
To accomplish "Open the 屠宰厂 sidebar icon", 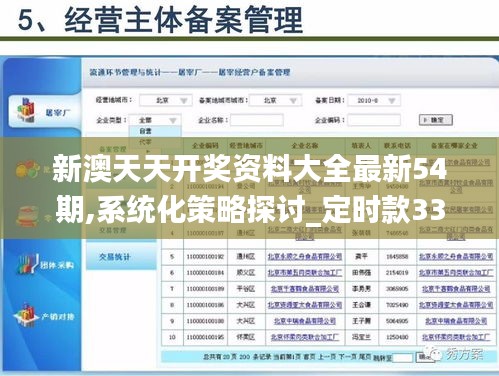I will coord(26,110).
